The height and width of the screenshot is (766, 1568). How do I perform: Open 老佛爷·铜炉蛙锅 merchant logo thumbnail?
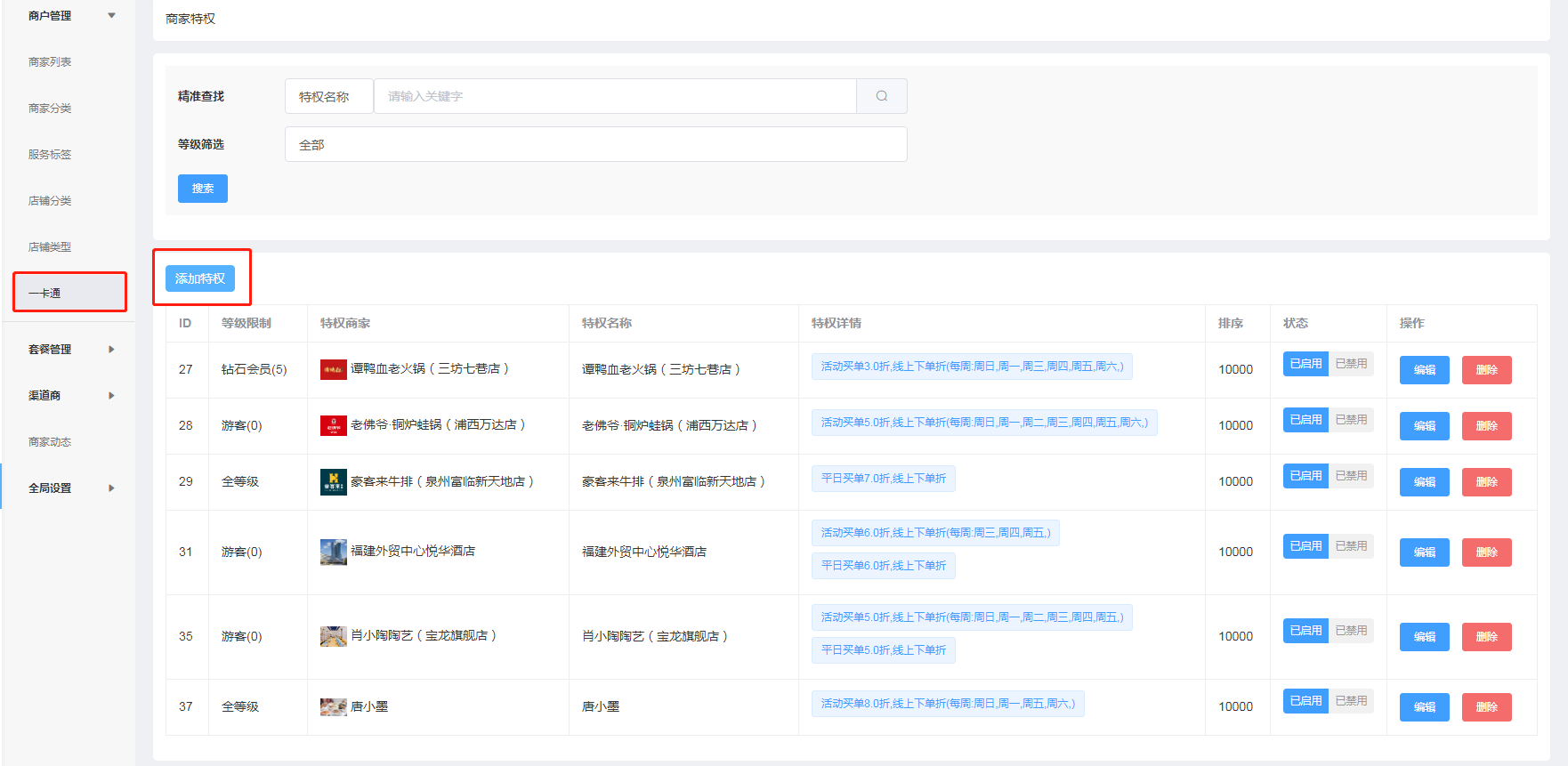click(334, 425)
